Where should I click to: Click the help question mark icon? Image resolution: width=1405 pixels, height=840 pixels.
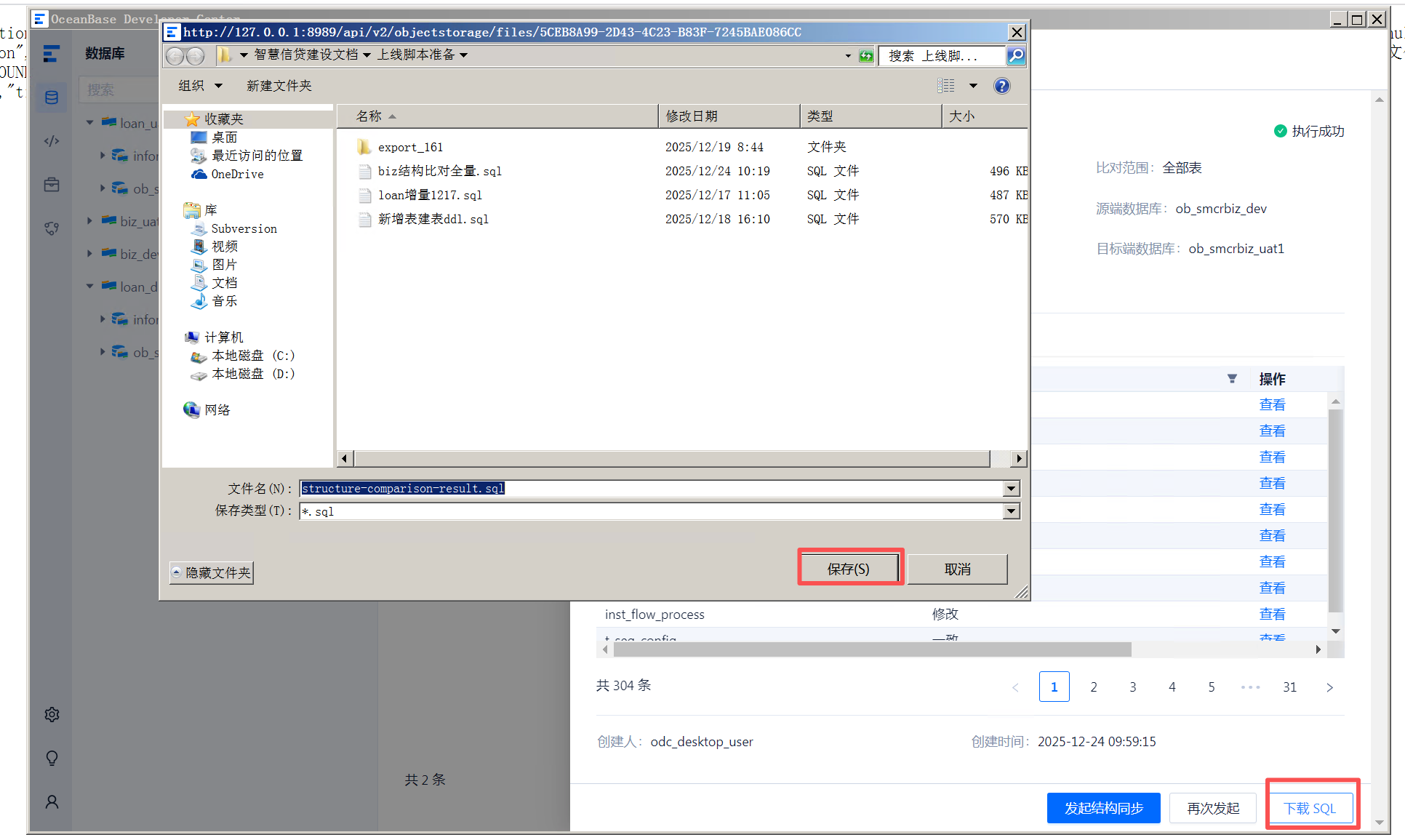point(1001,86)
